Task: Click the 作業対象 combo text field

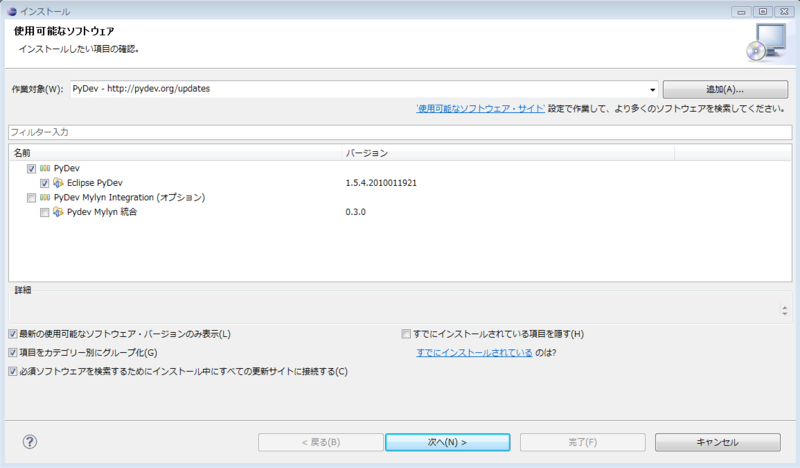Action: pos(359,89)
